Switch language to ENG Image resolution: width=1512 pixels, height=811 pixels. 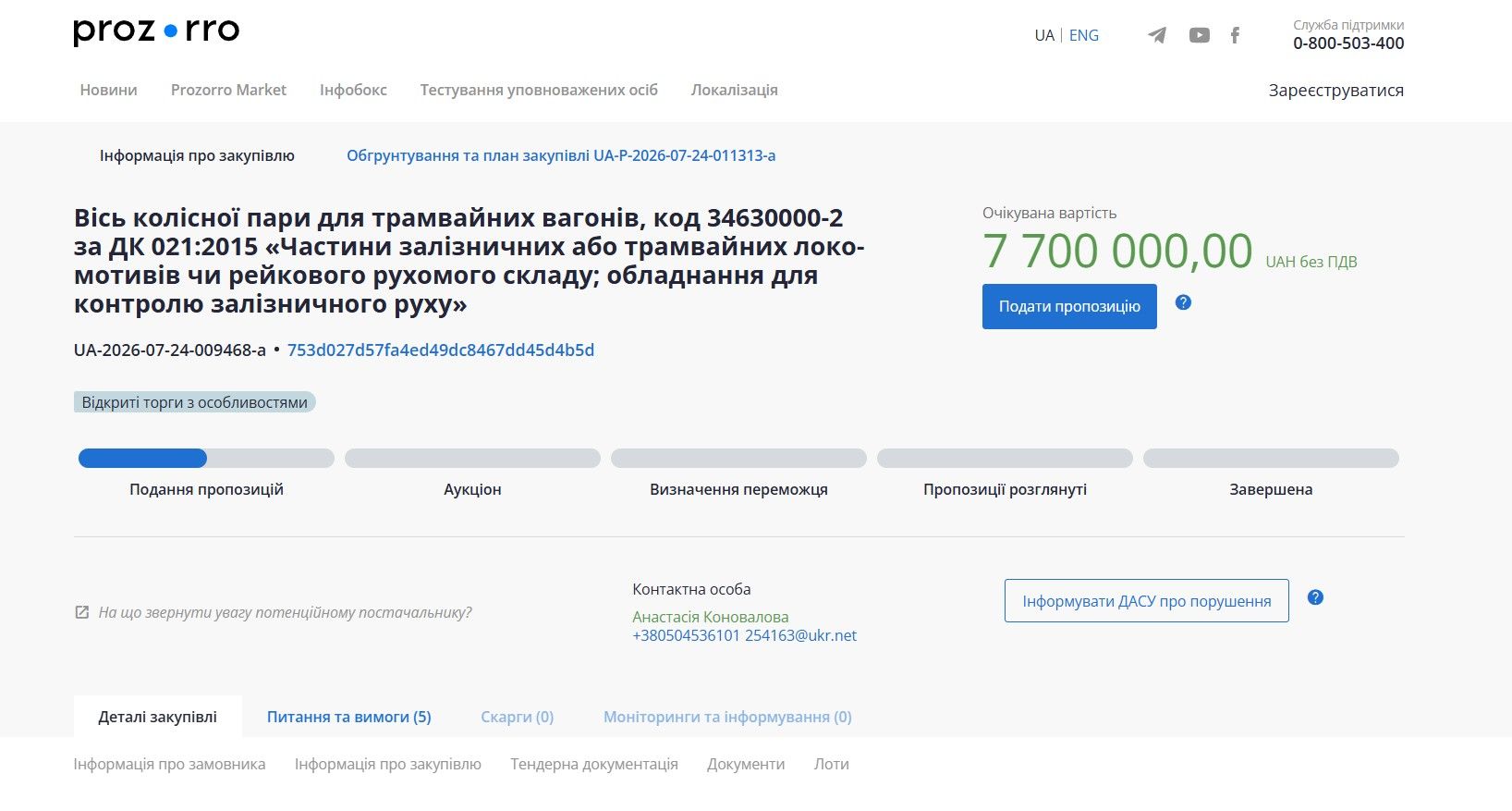point(1084,35)
